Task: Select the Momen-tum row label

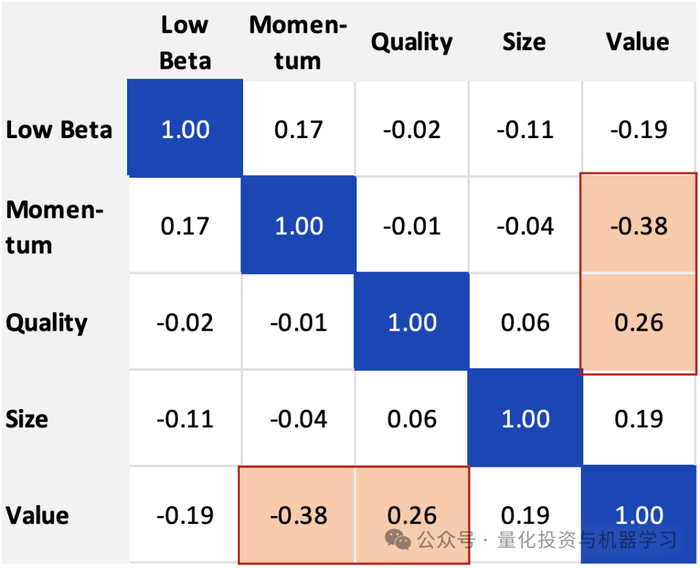Action: coord(55,226)
